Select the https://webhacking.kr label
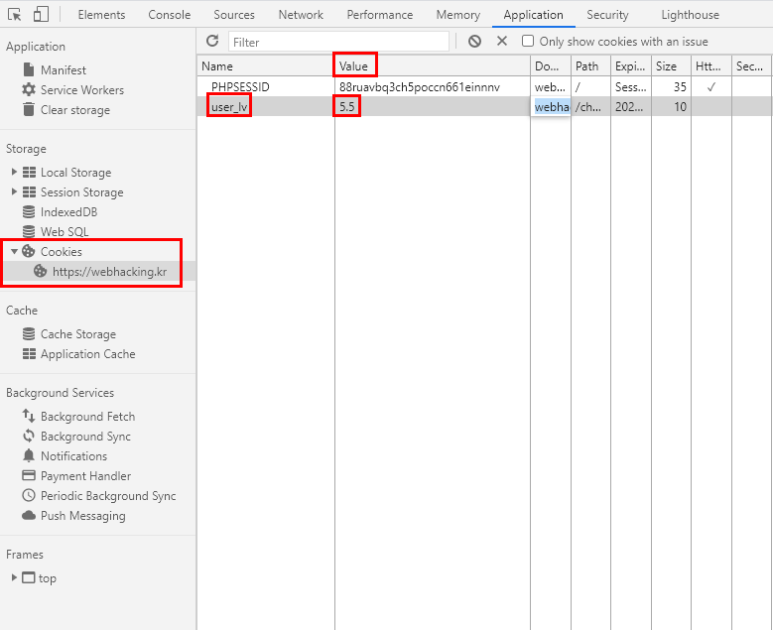The image size is (773, 630). coord(109,272)
